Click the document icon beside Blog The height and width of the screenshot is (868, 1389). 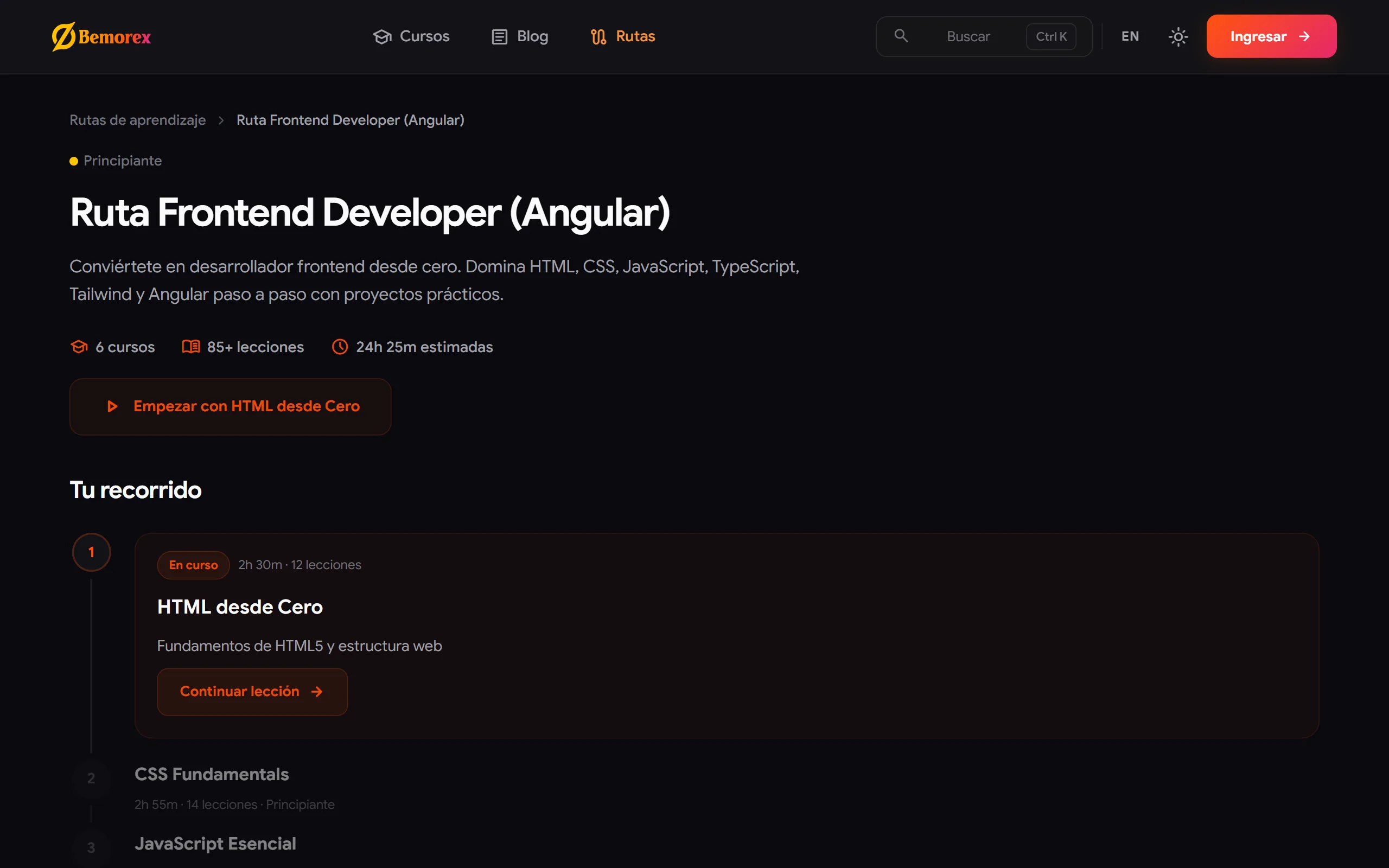(499, 37)
